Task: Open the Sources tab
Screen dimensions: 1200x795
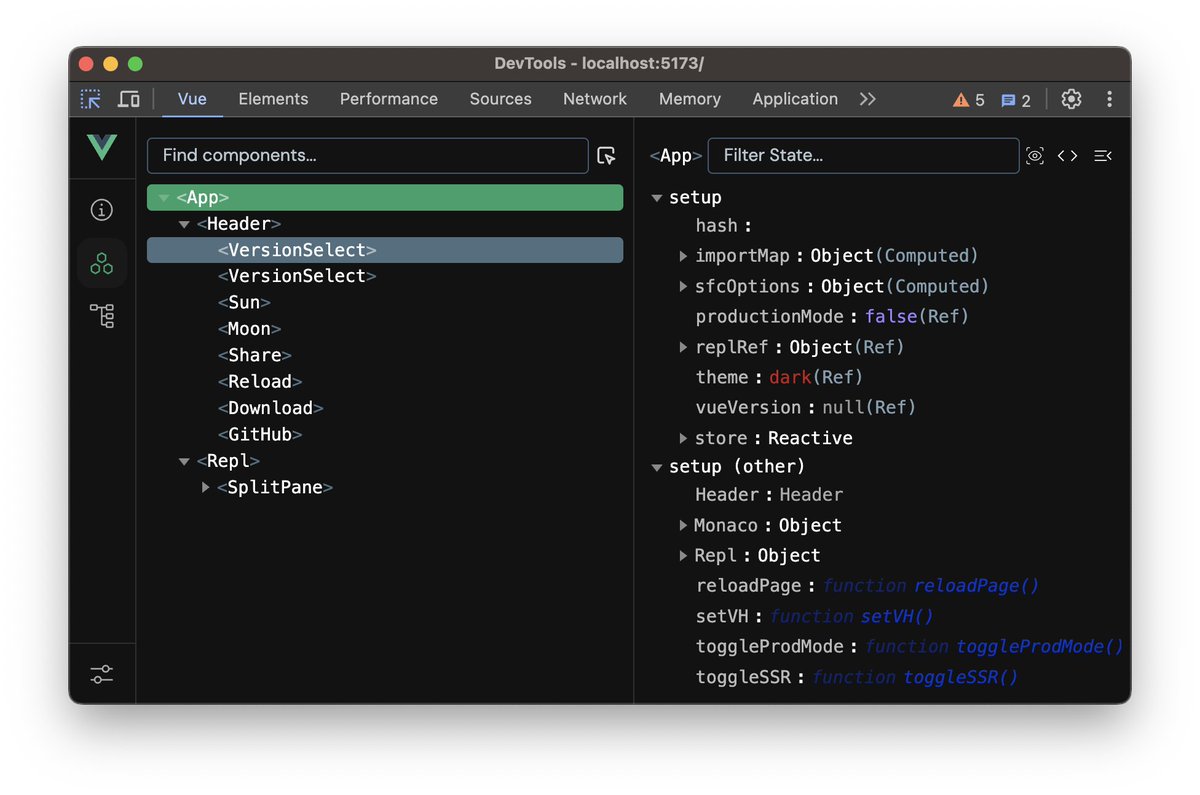Action: click(501, 99)
